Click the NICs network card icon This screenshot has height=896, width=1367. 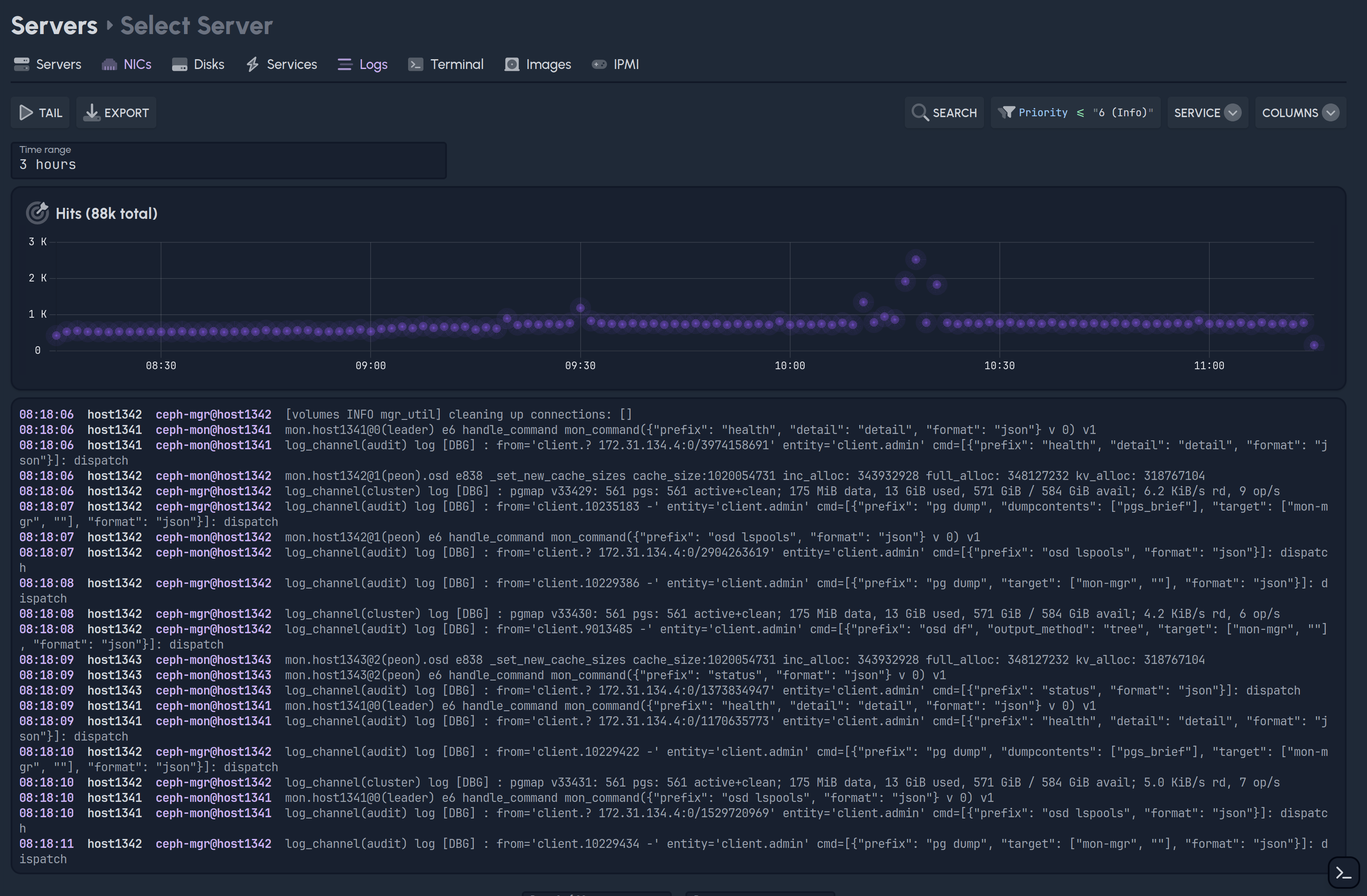click(x=109, y=64)
